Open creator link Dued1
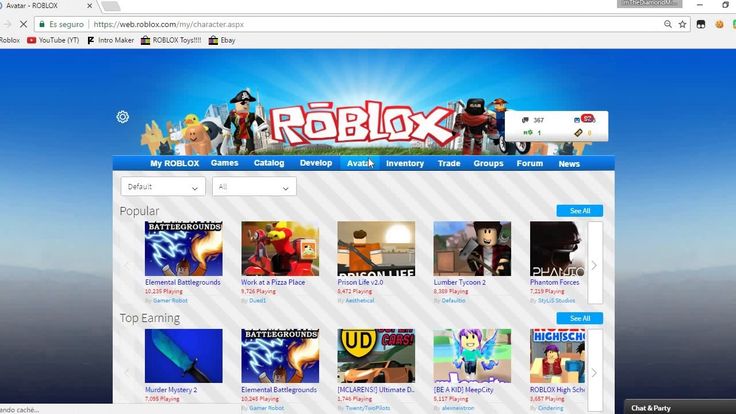 pyautogui.click(x=257, y=300)
